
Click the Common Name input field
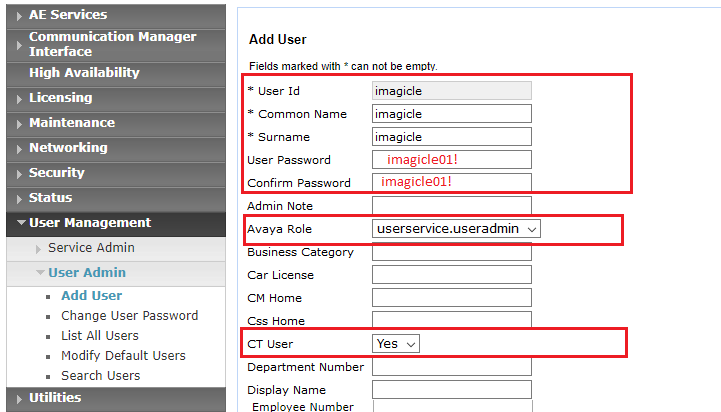(x=451, y=114)
